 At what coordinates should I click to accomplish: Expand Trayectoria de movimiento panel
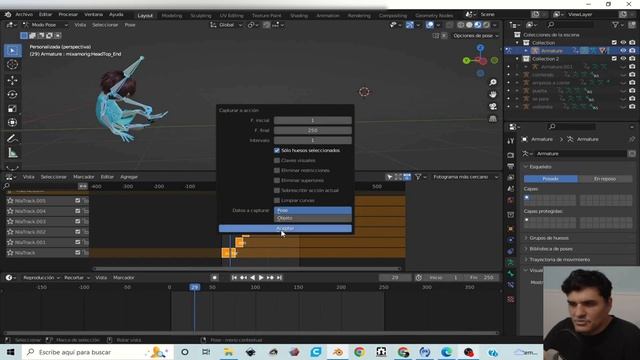pos(559,260)
